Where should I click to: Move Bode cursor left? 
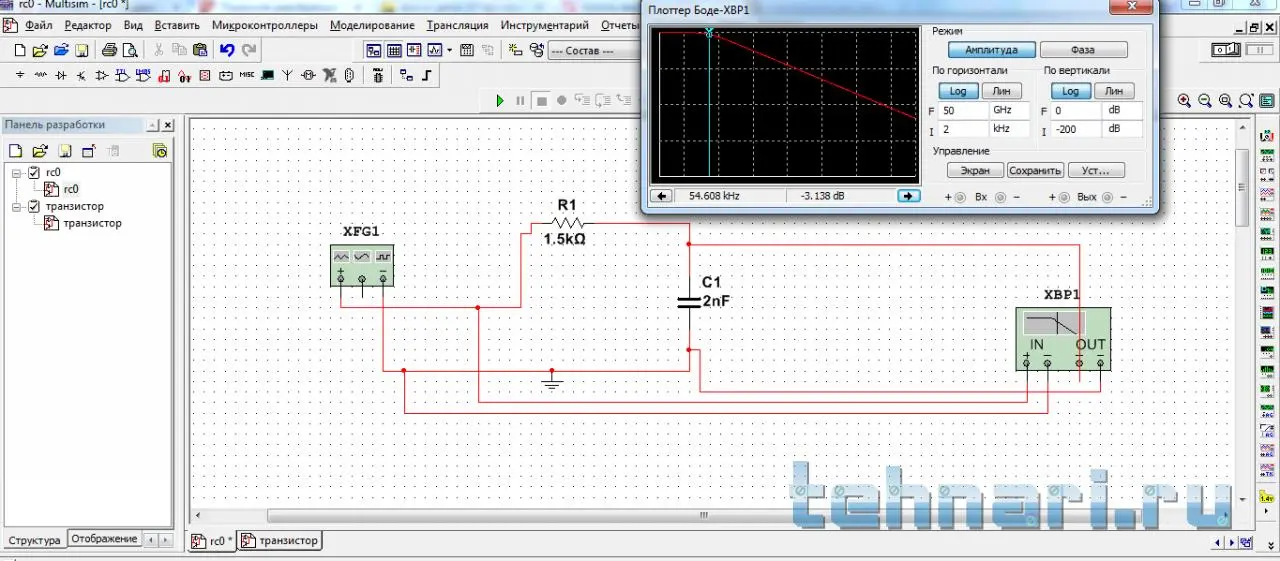[x=661, y=196]
